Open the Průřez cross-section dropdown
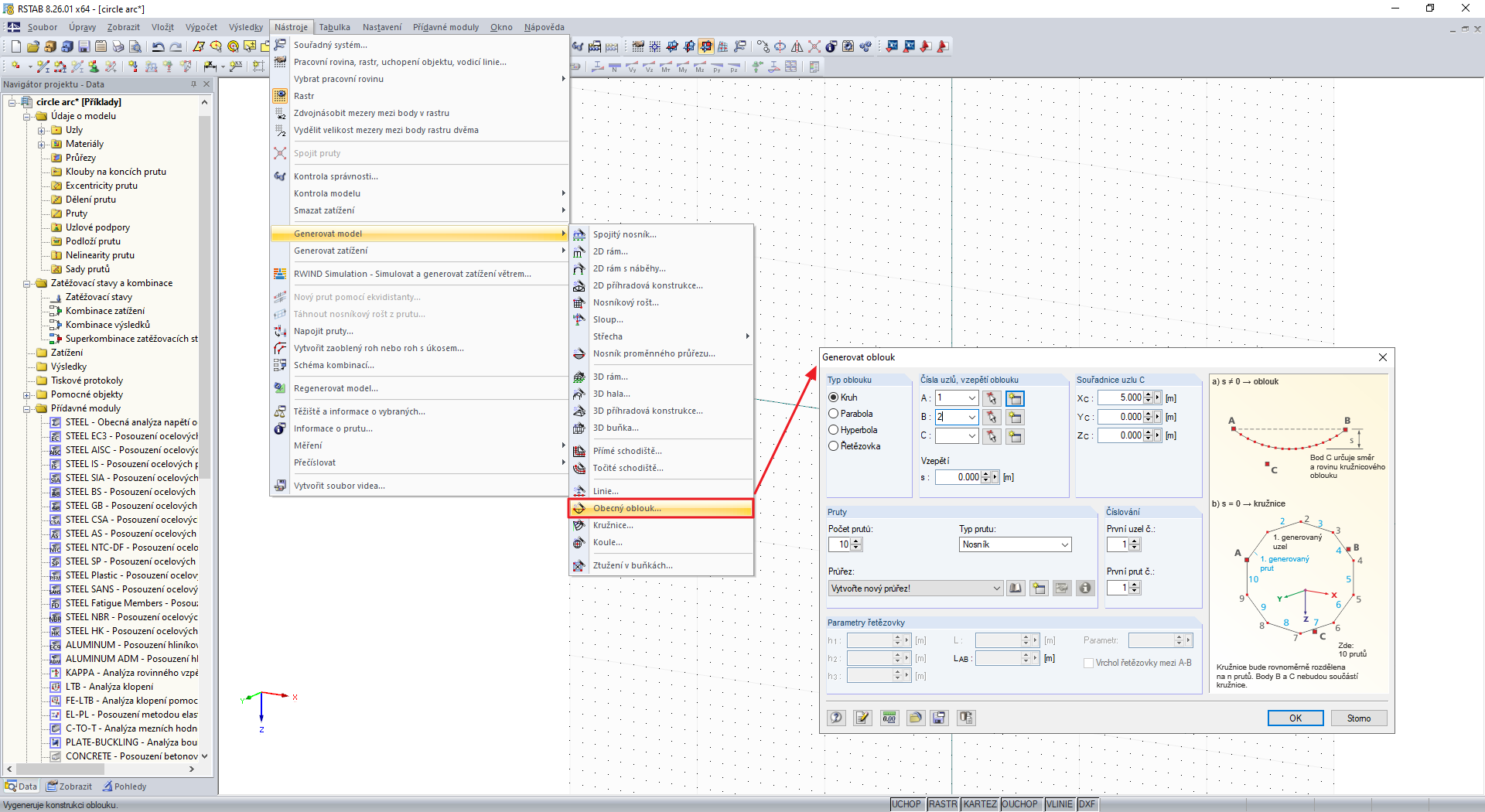The height and width of the screenshot is (812, 1485). 996,589
